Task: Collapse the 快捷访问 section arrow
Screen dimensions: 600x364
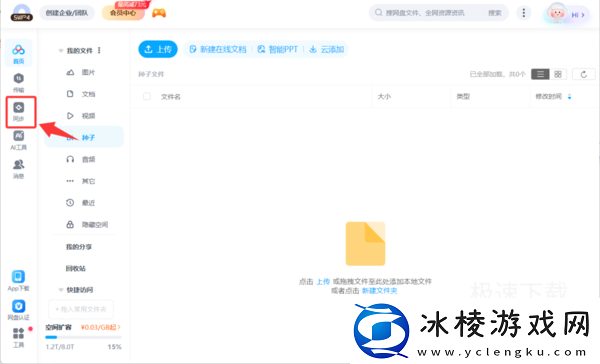Action: coord(60,290)
